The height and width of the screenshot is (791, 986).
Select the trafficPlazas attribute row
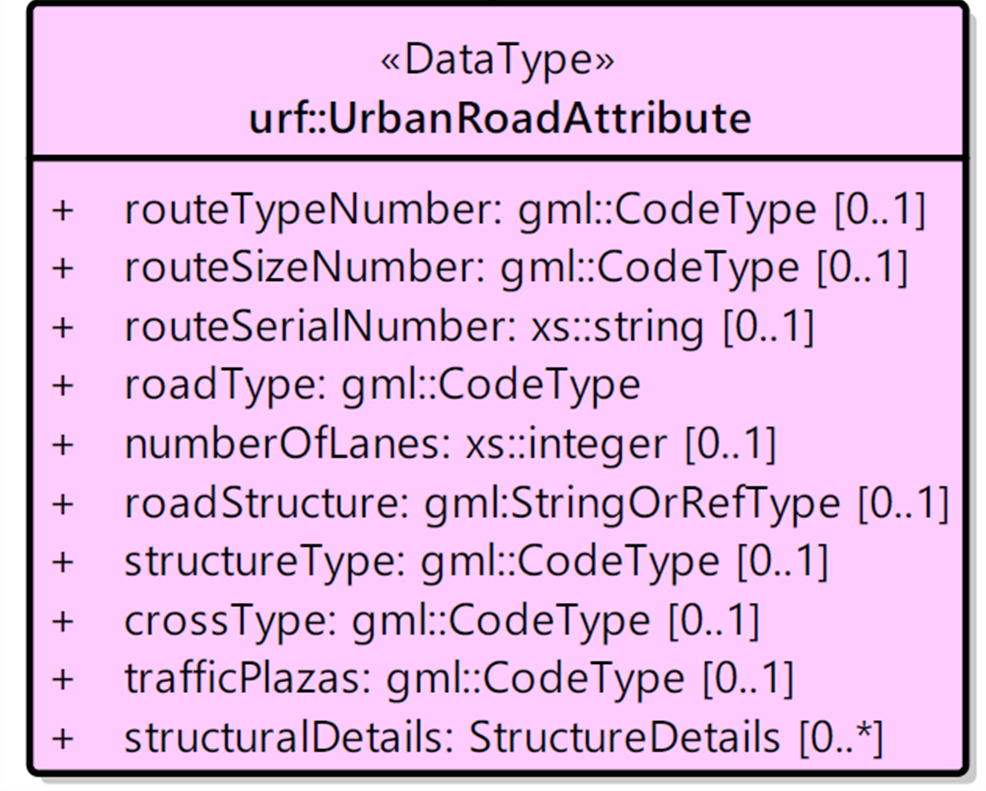click(423, 679)
